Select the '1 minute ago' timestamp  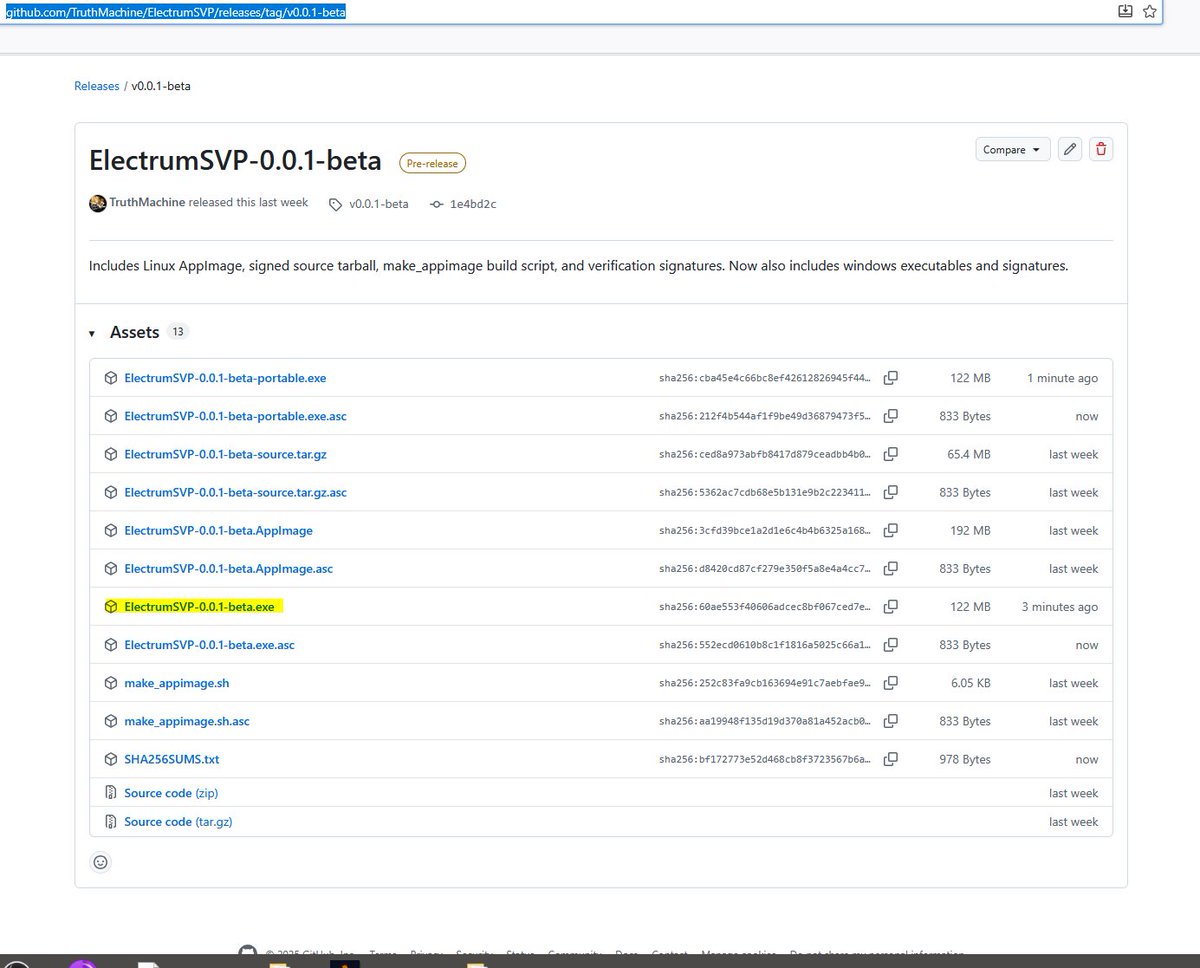(x=1062, y=378)
